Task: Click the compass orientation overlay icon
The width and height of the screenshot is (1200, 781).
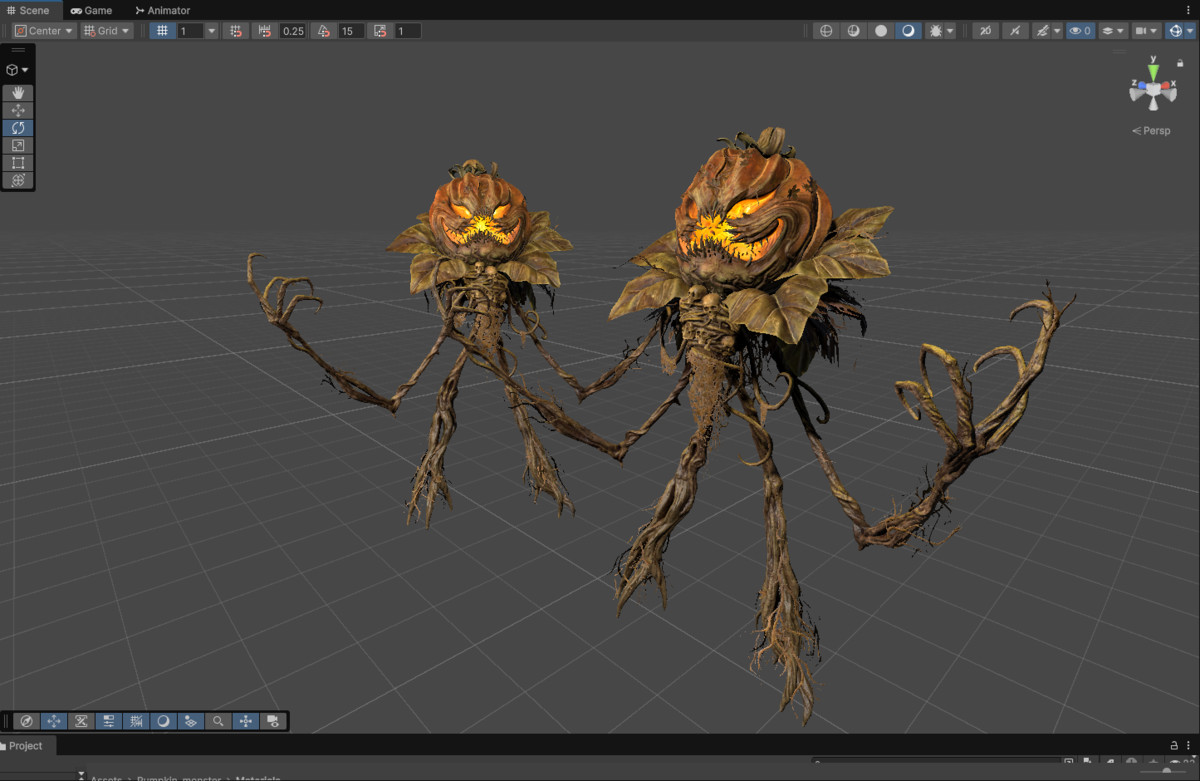Action: [27, 721]
